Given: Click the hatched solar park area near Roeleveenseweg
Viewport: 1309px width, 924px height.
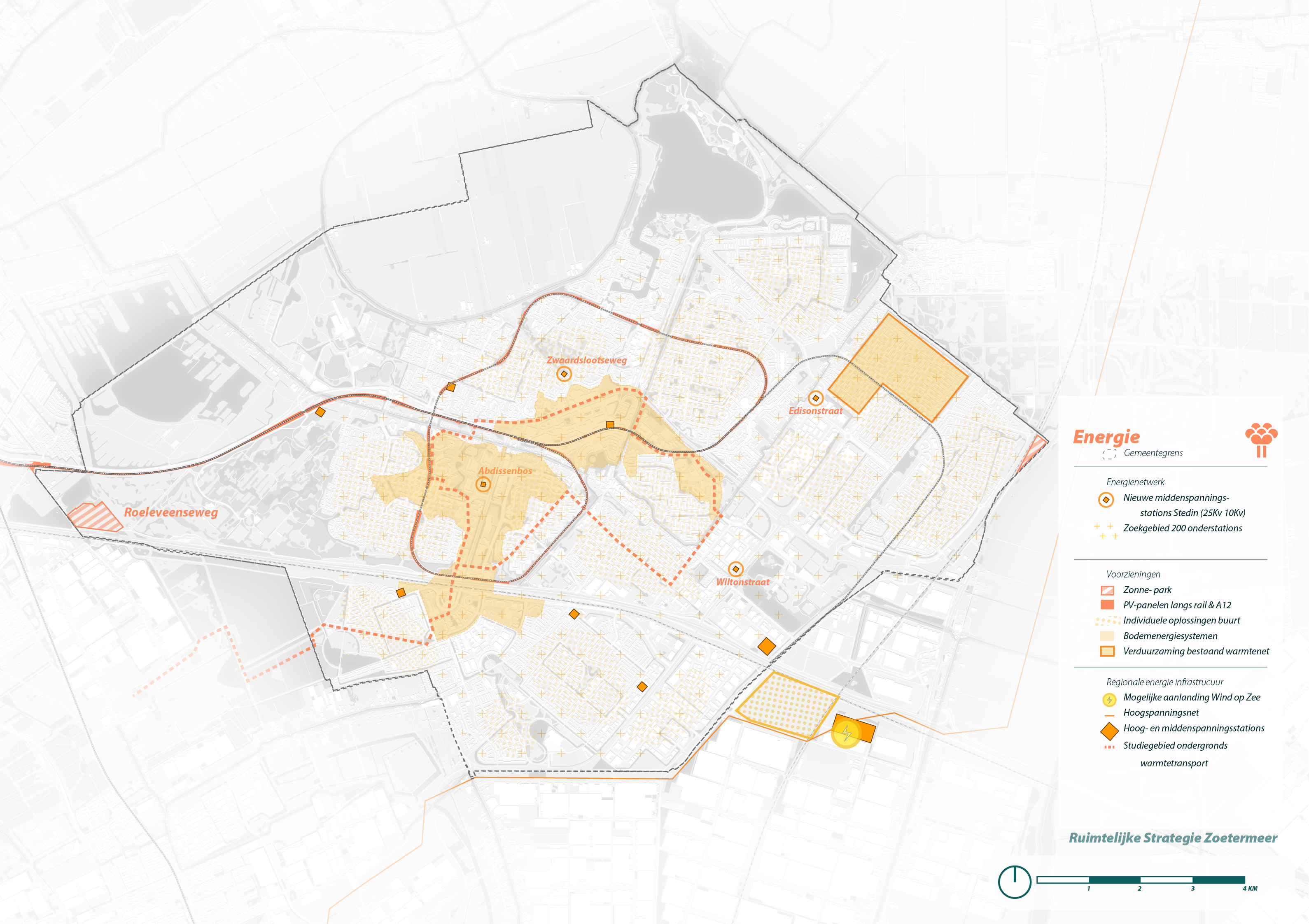Looking at the screenshot, I should tap(94, 517).
